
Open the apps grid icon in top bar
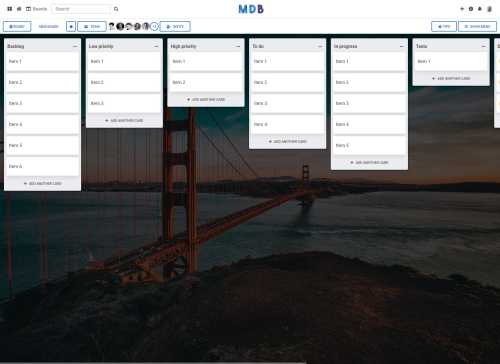(10, 9)
